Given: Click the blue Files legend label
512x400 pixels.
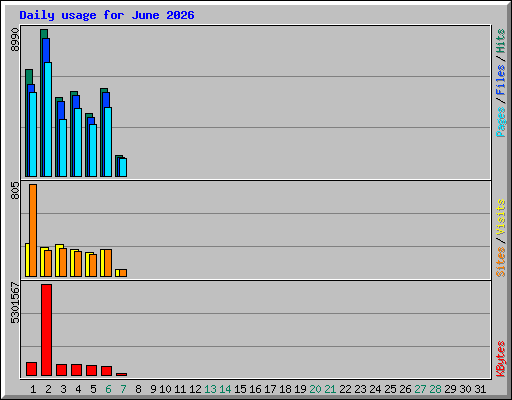Looking at the screenshot, I should pyautogui.click(x=500, y=80).
